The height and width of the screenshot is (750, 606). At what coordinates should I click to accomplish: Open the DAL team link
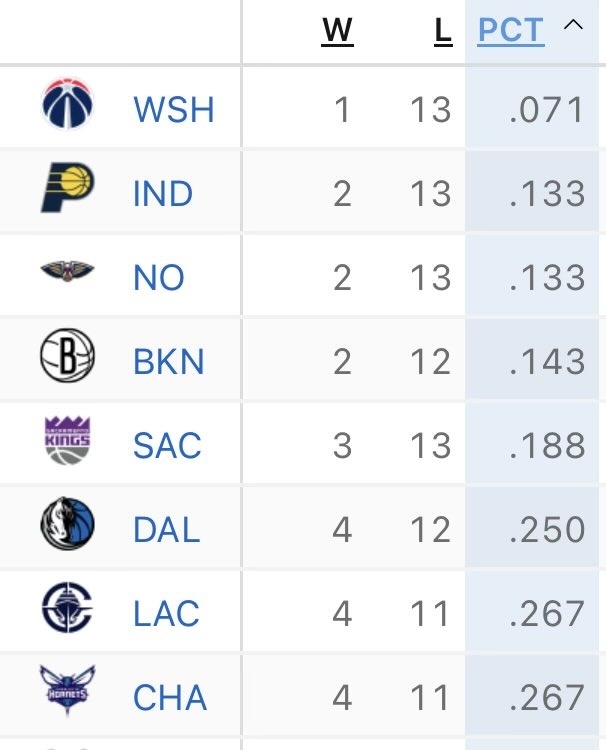click(166, 530)
